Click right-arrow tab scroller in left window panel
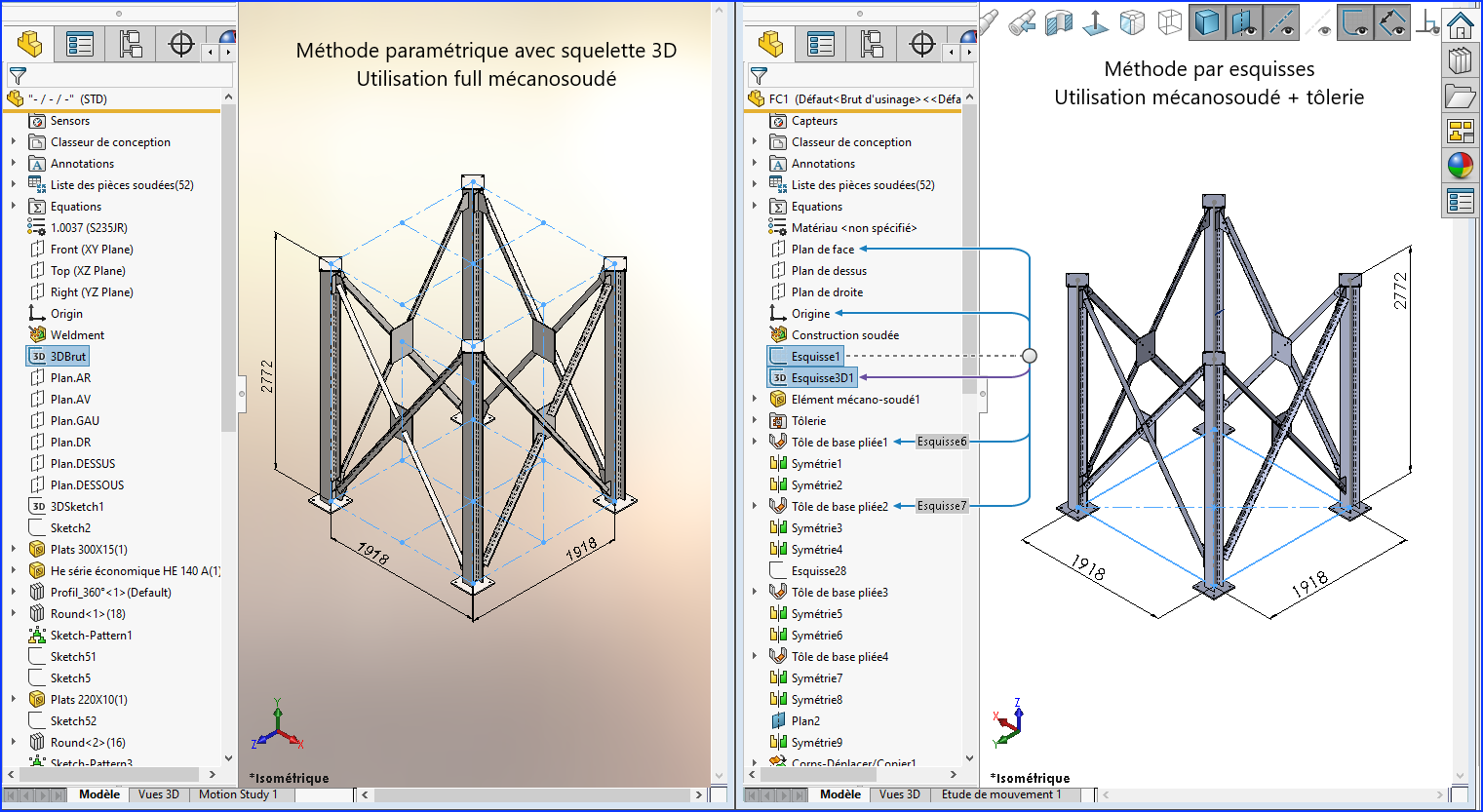Screen dimensions: 1483x812 (x=227, y=52)
